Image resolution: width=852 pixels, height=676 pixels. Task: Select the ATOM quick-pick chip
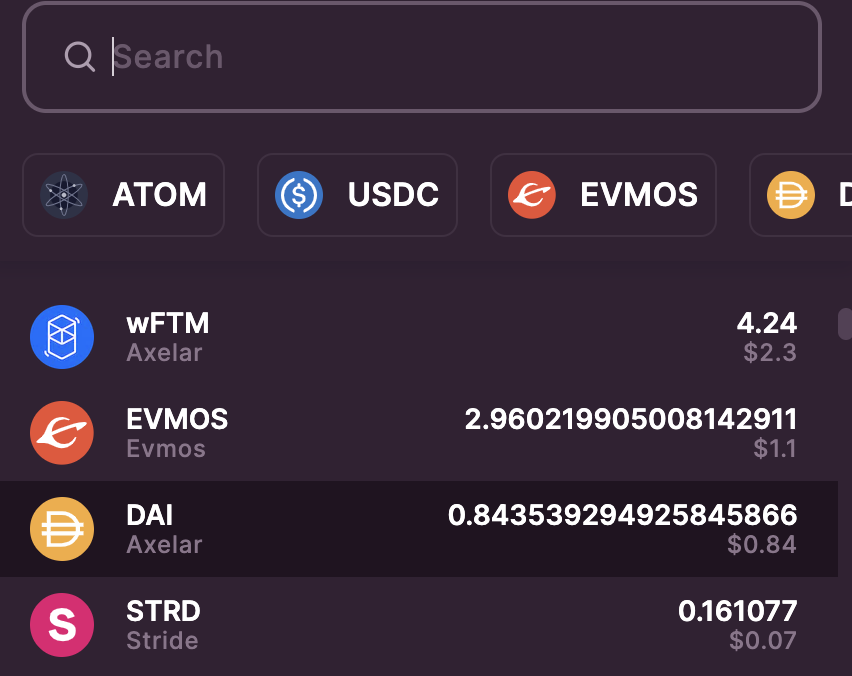coord(123,194)
